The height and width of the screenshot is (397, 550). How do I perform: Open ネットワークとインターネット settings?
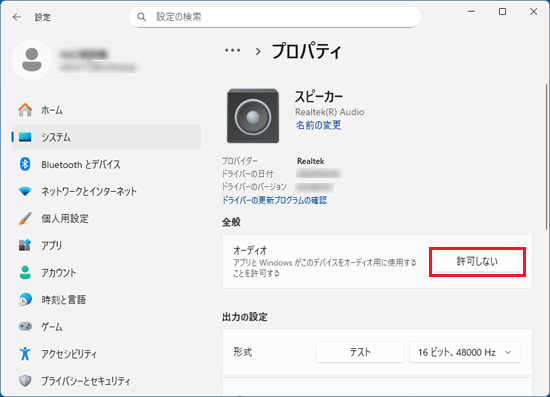click(106, 191)
